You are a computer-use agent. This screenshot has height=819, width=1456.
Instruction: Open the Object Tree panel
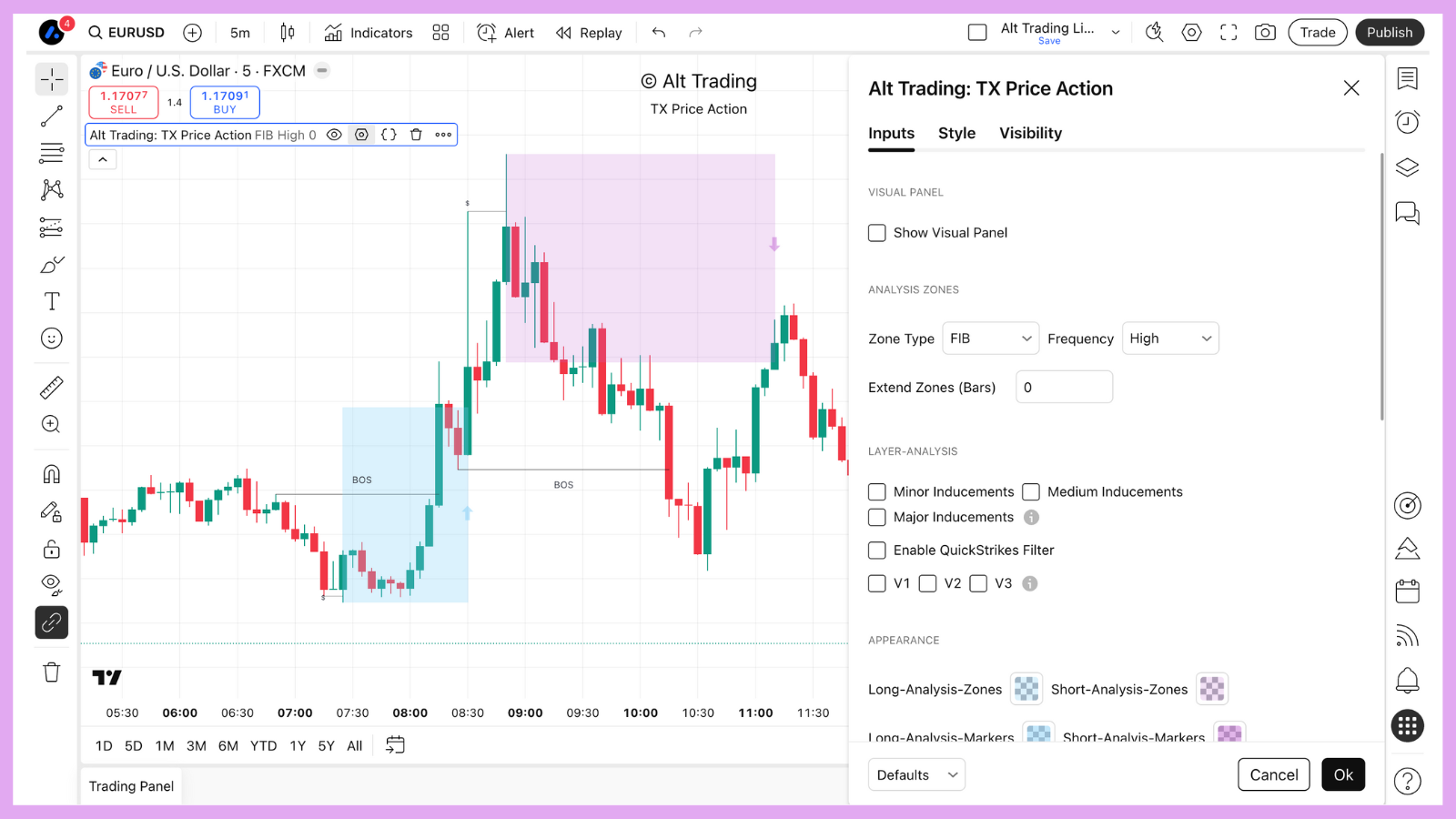point(1407,167)
